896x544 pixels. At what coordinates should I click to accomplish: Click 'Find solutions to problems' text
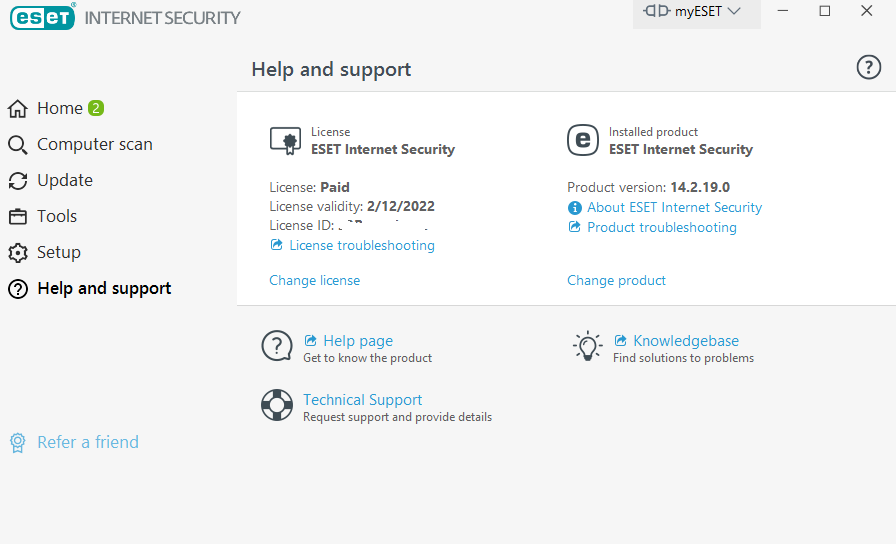coord(683,358)
